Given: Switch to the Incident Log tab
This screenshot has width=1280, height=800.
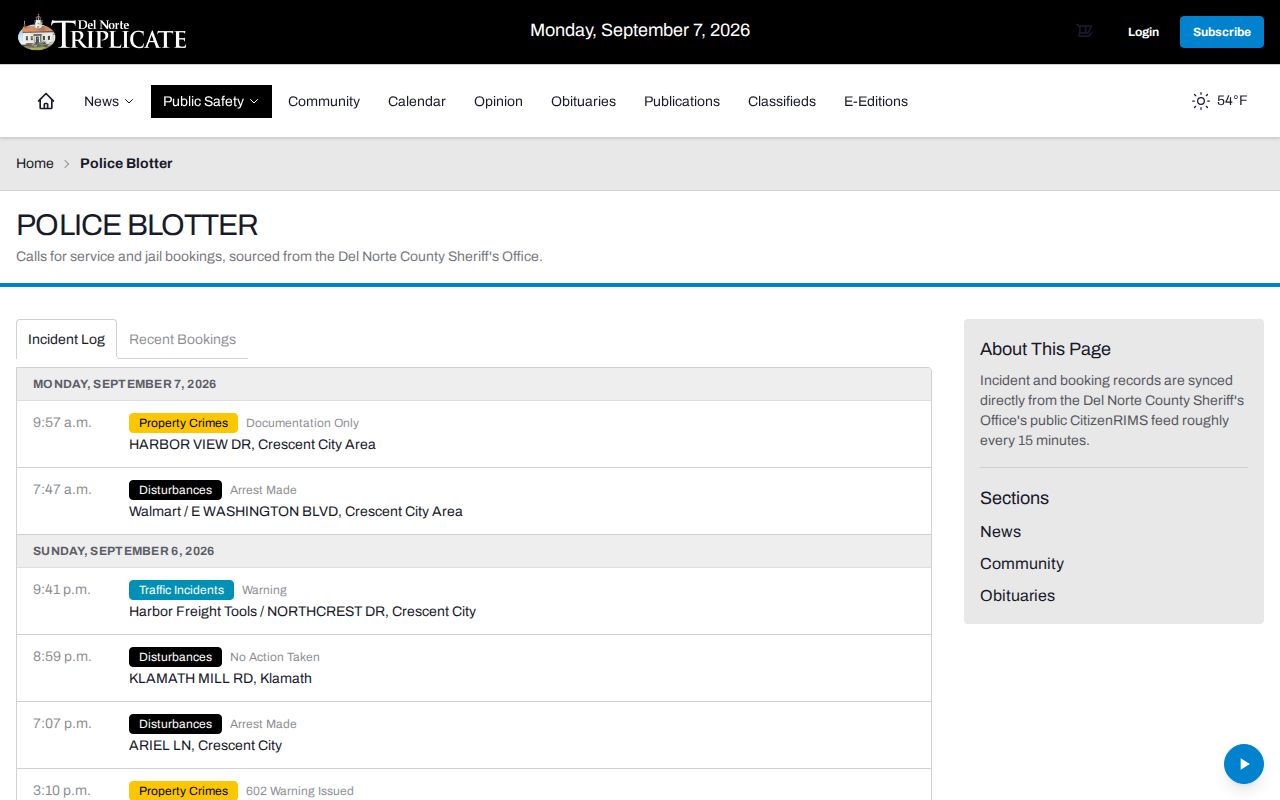Looking at the screenshot, I should 66,339.
